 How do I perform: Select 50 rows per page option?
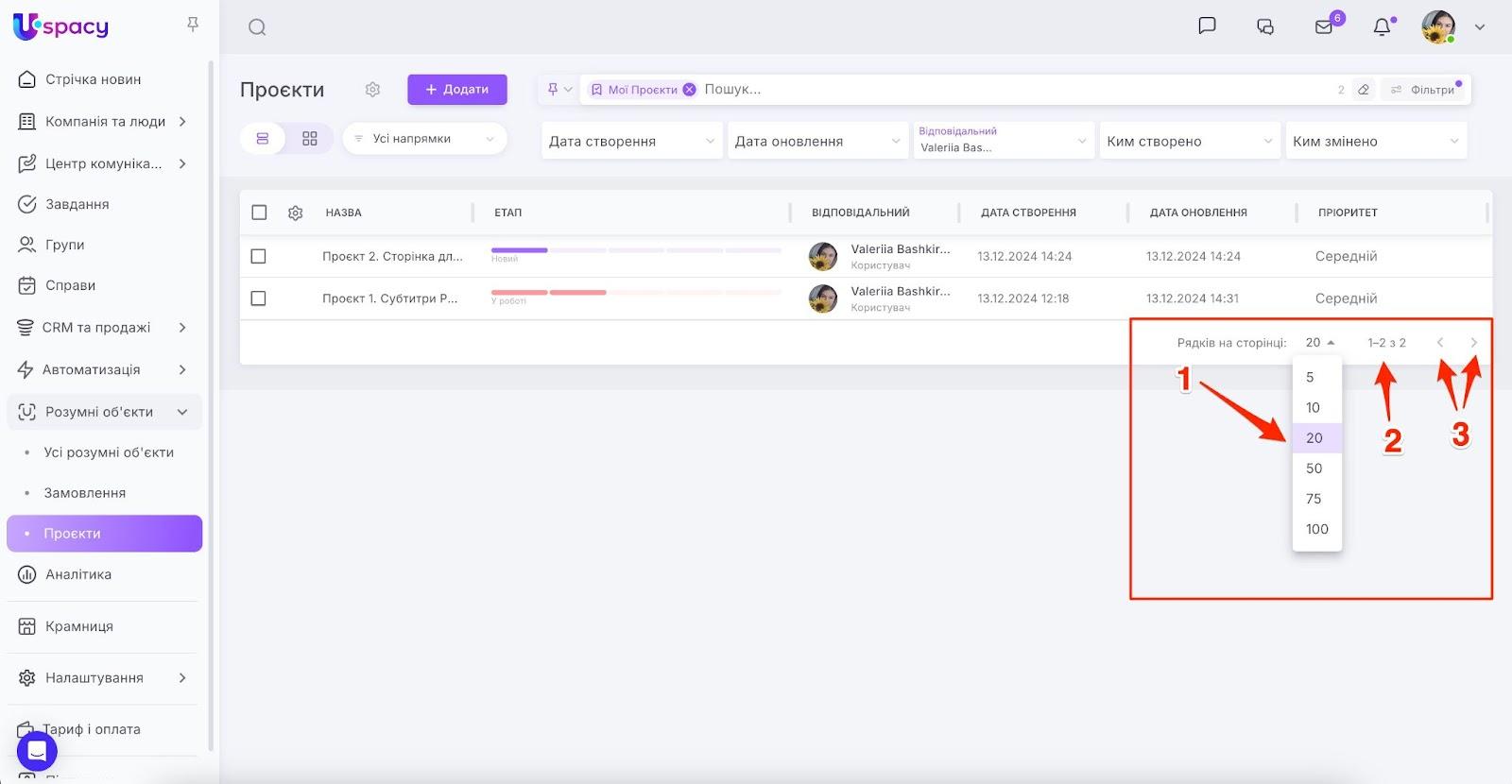tap(1314, 469)
